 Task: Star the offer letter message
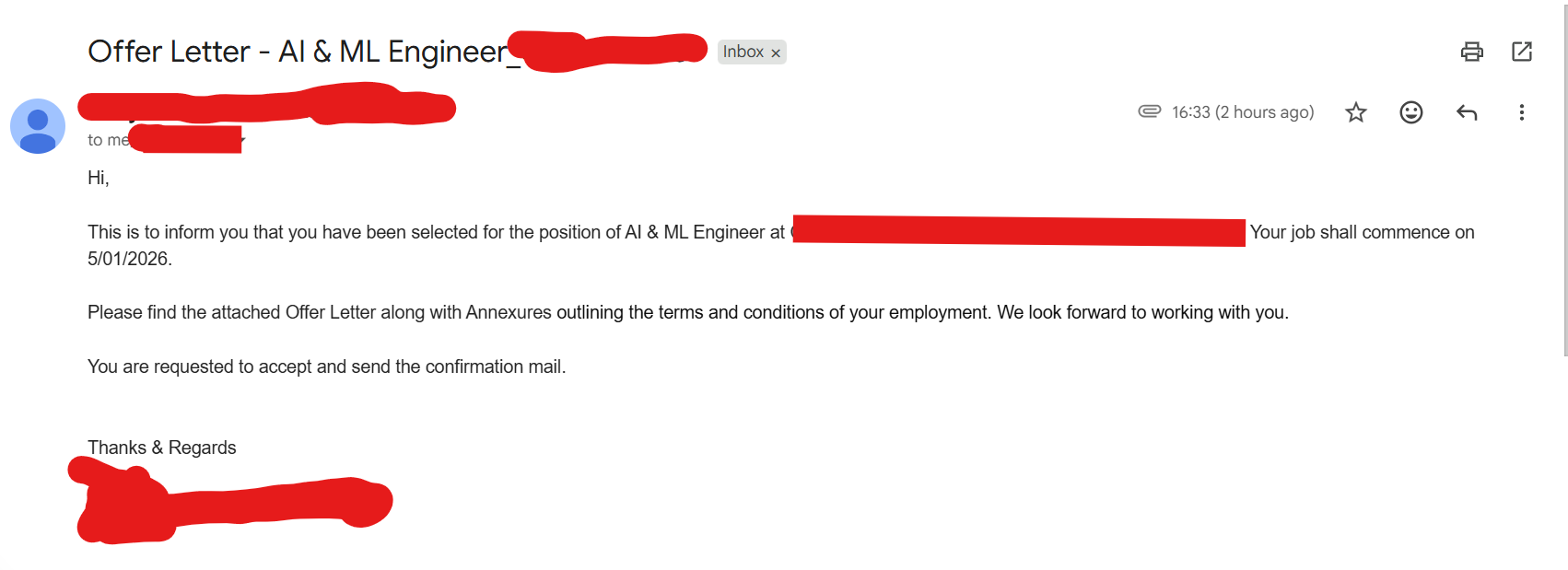1355,112
